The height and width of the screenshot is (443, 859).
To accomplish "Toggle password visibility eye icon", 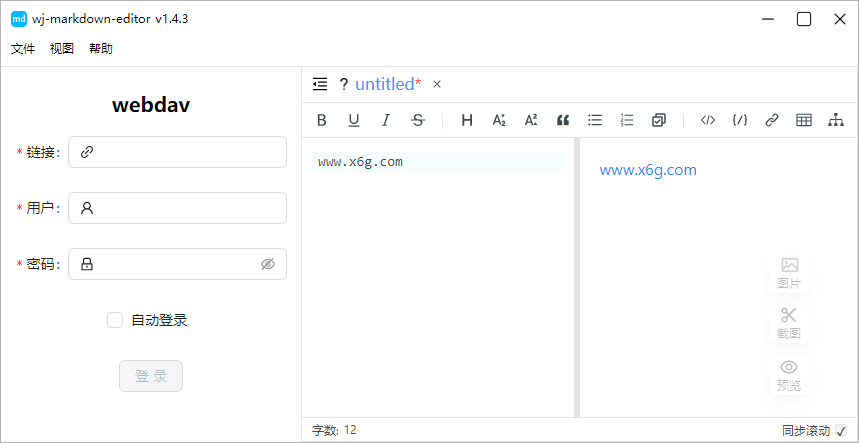I will pos(267,264).
